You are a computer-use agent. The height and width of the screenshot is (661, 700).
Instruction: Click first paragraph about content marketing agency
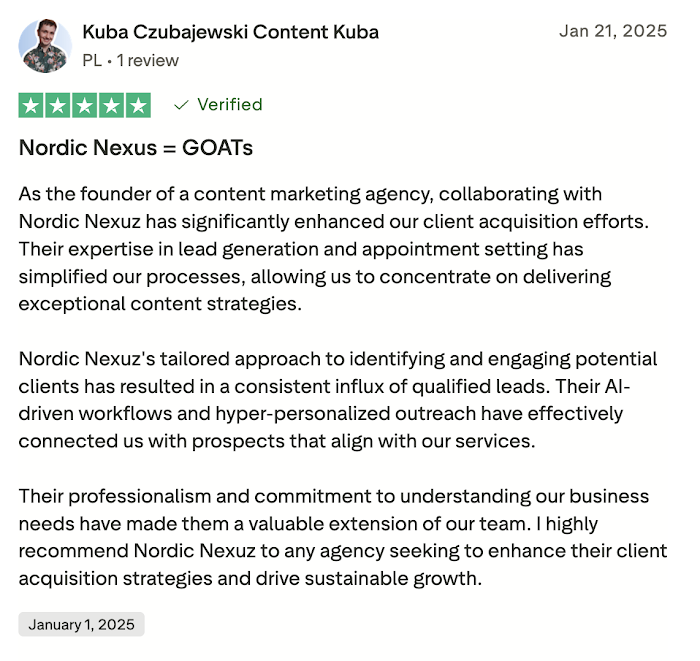coord(333,249)
